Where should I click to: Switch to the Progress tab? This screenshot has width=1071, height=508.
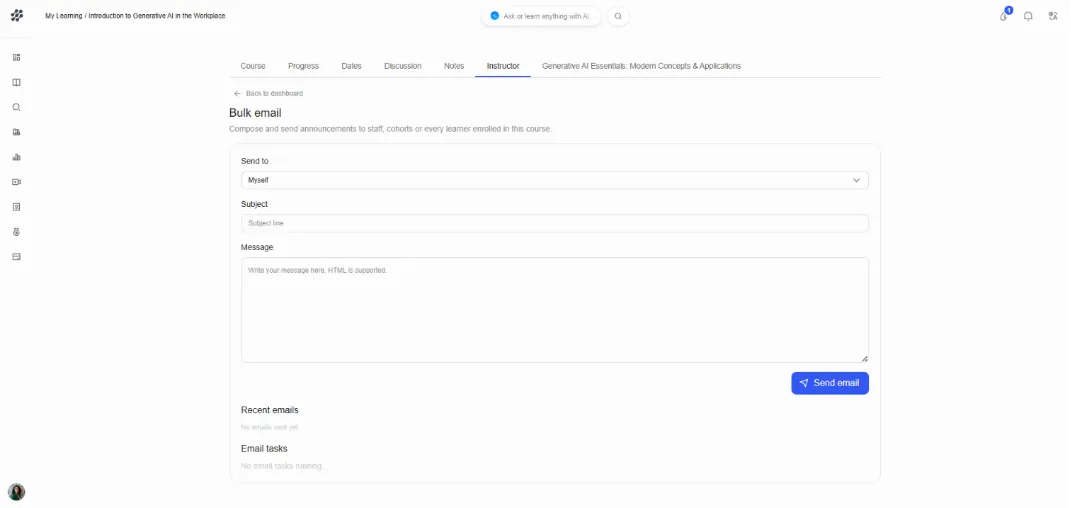[x=303, y=66]
